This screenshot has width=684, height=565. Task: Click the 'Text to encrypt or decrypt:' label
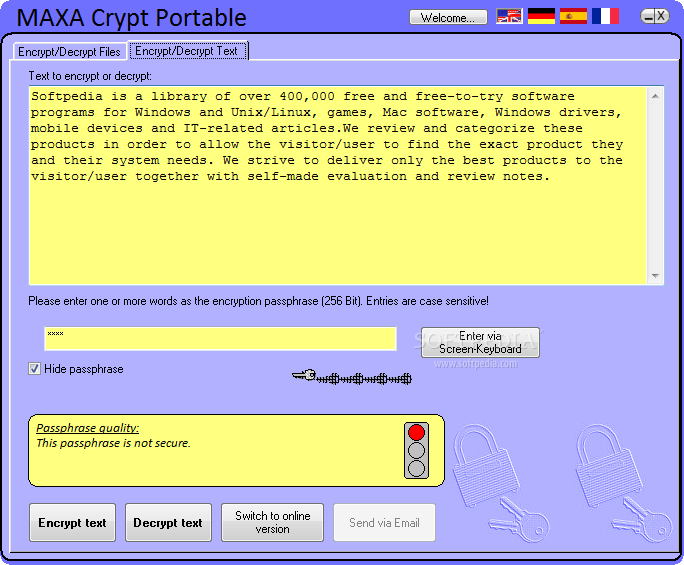tap(90, 76)
